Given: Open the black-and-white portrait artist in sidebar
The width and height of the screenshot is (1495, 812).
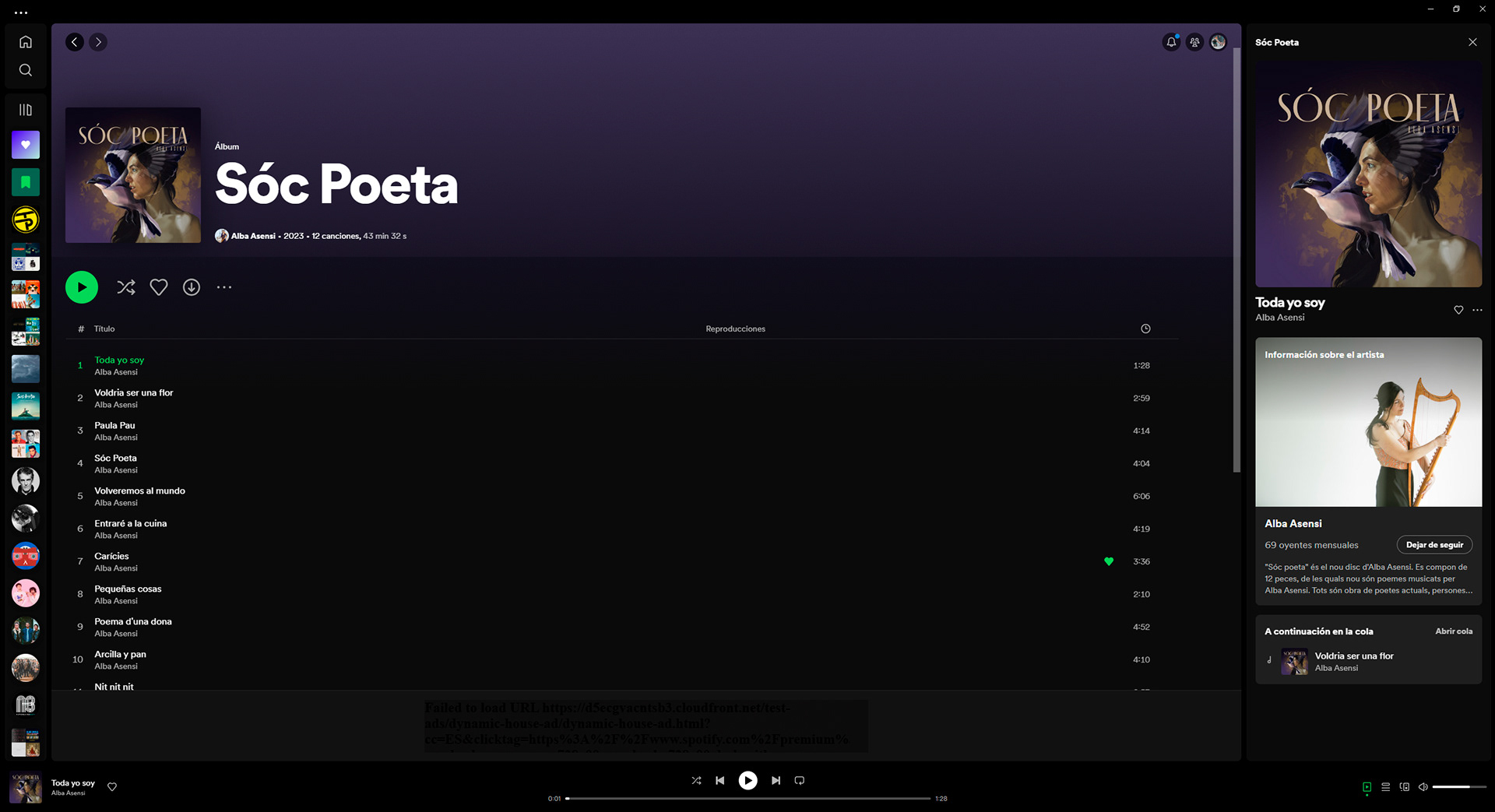Looking at the screenshot, I should point(26,481).
